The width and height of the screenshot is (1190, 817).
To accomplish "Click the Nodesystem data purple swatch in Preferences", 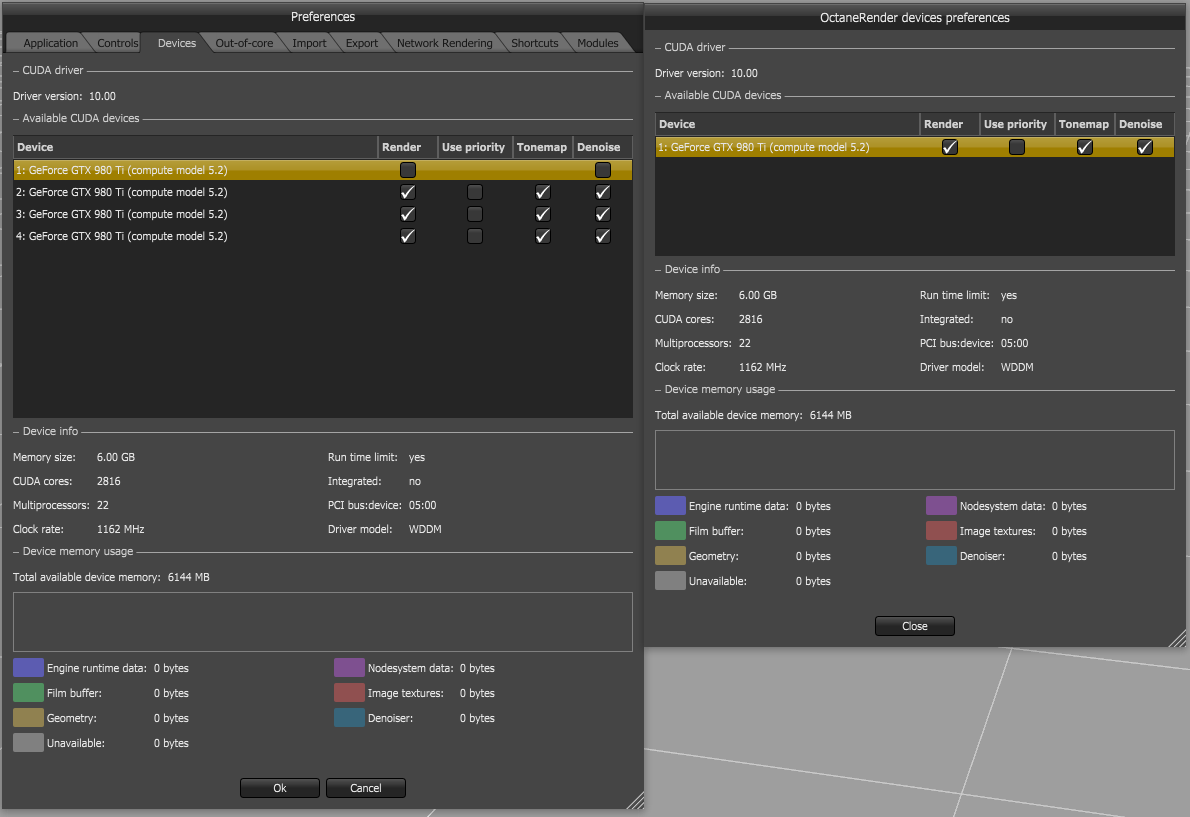I will click(x=349, y=668).
